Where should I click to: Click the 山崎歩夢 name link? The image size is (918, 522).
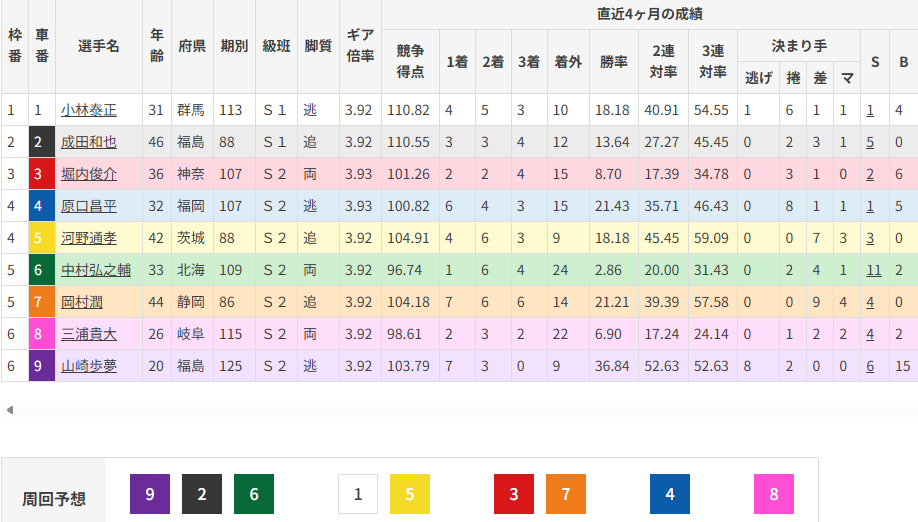[88, 366]
